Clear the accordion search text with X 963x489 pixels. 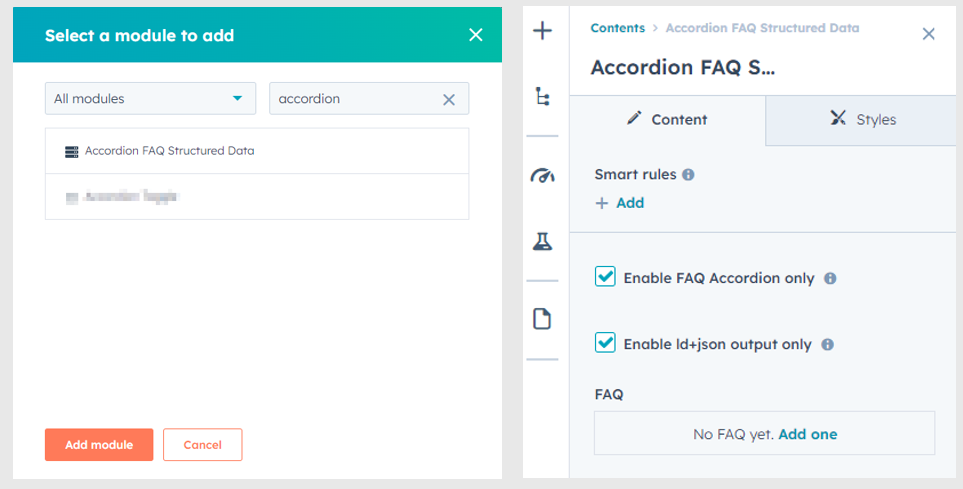449,100
